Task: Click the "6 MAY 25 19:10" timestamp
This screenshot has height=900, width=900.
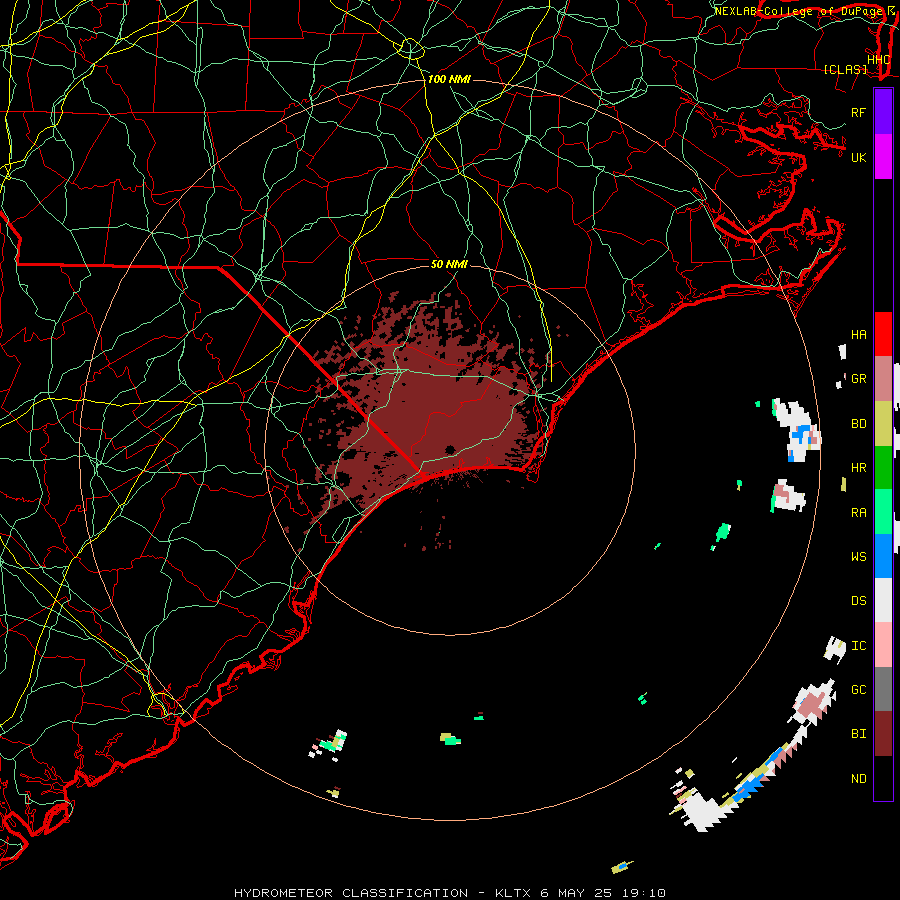Action: click(603, 893)
